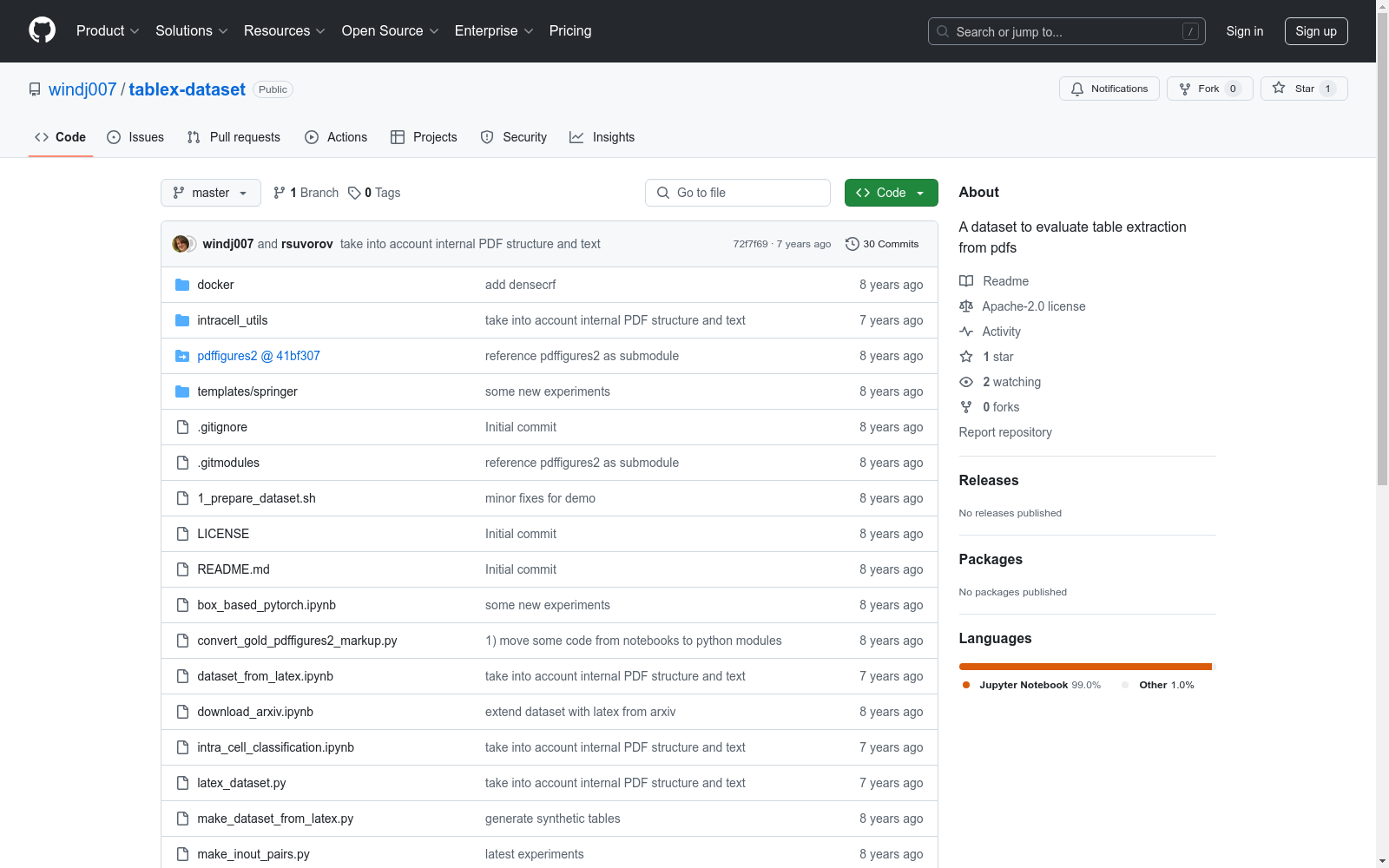
Task: Click the rsuvorov author link
Action: [307, 244]
